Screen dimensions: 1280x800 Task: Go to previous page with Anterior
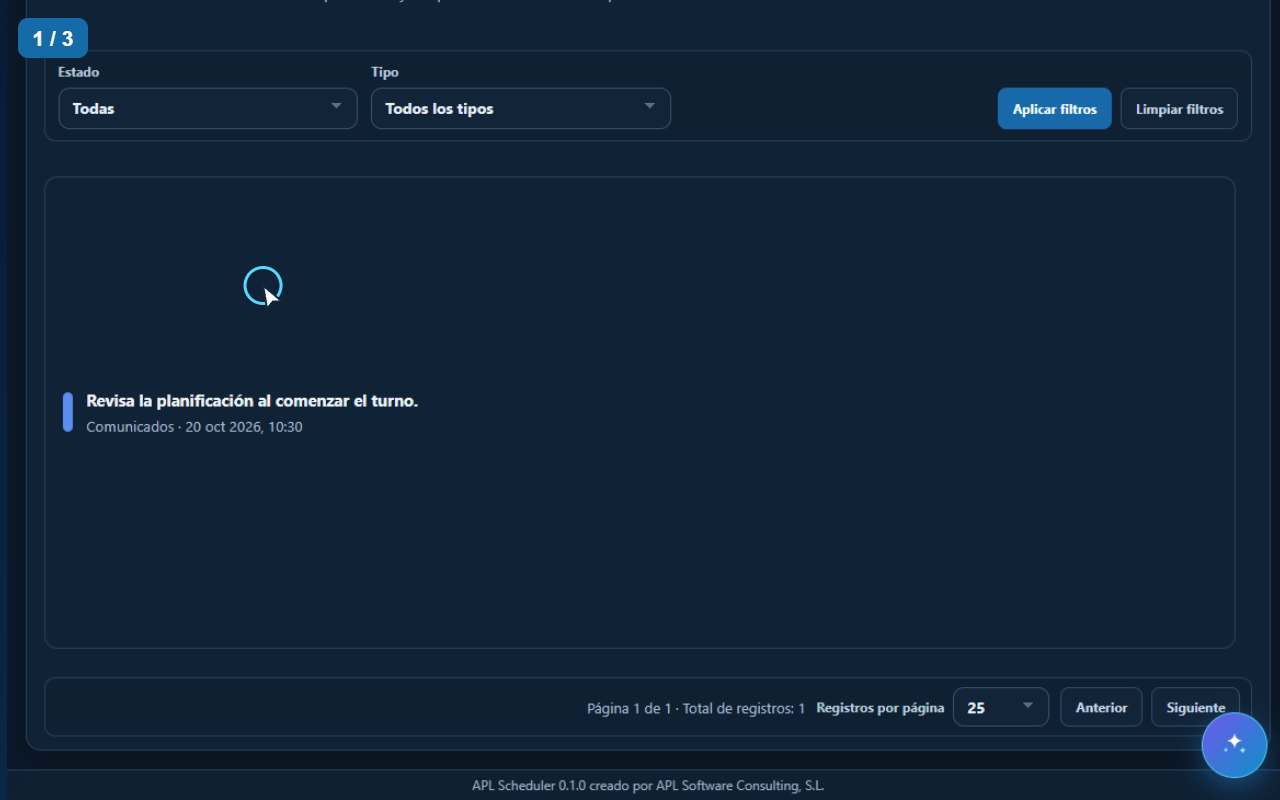1101,707
